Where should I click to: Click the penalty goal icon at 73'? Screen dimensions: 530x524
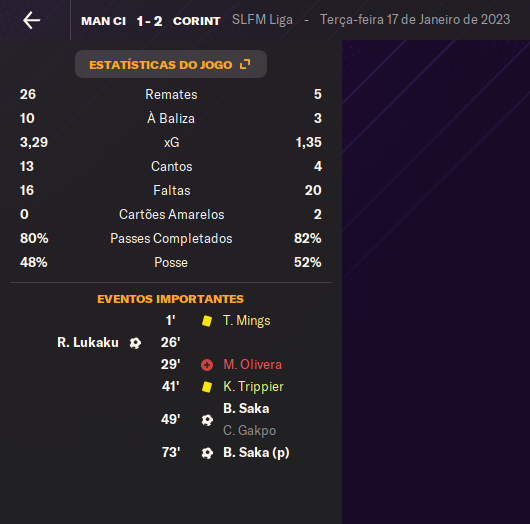click(x=207, y=453)
